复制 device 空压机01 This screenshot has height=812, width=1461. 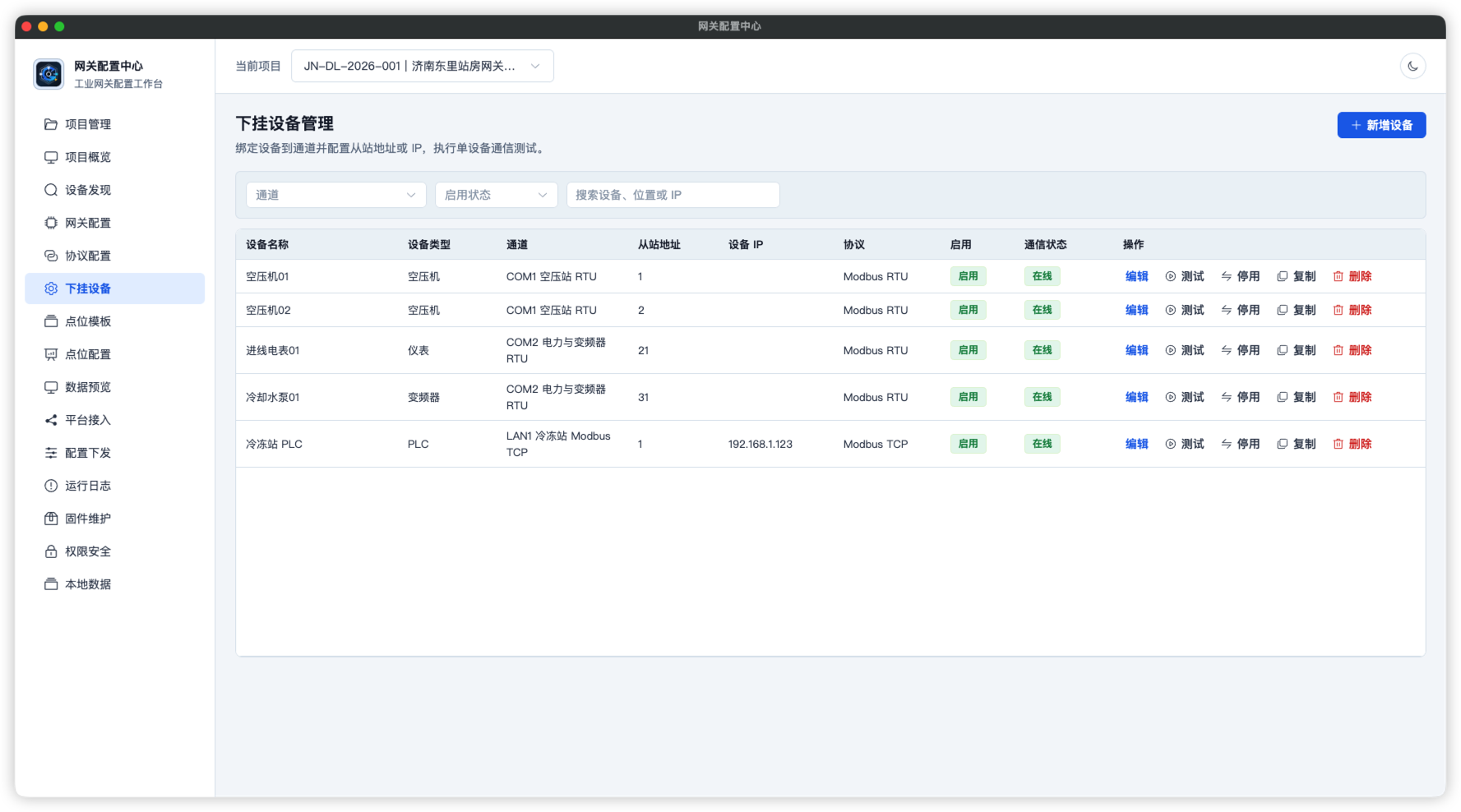[1296, 276]
